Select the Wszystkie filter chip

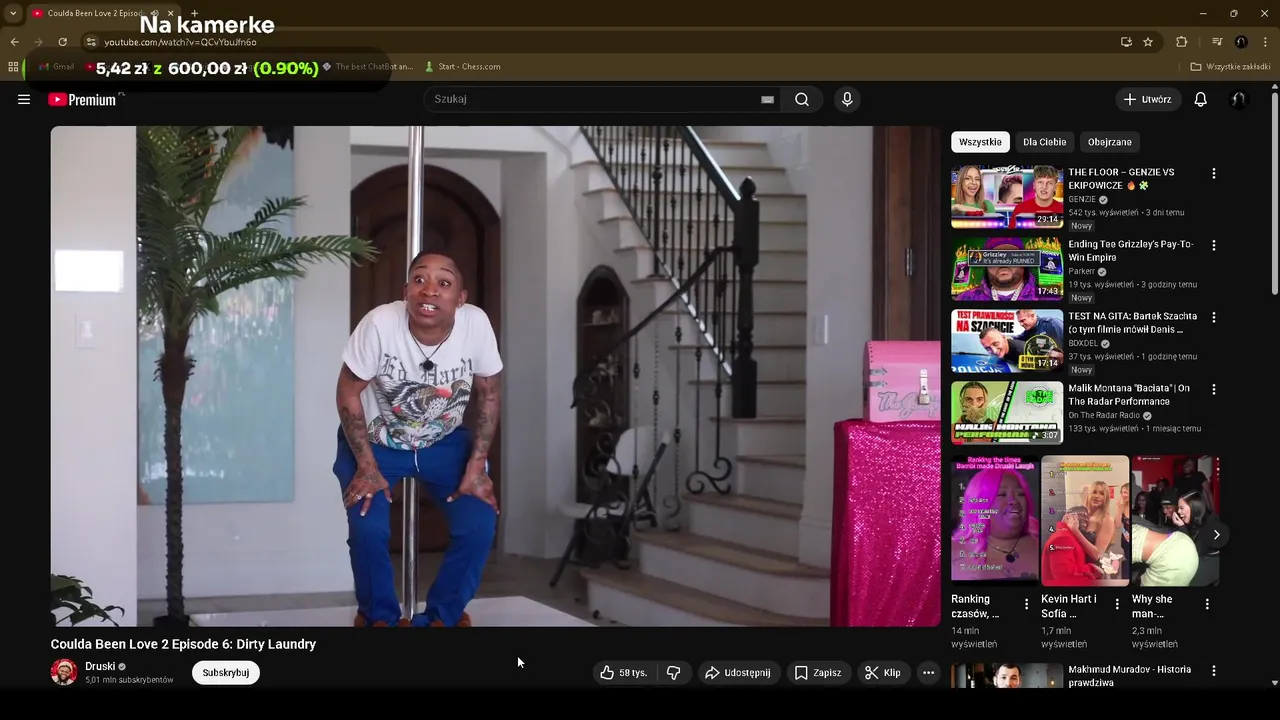[x=980, y=142]
